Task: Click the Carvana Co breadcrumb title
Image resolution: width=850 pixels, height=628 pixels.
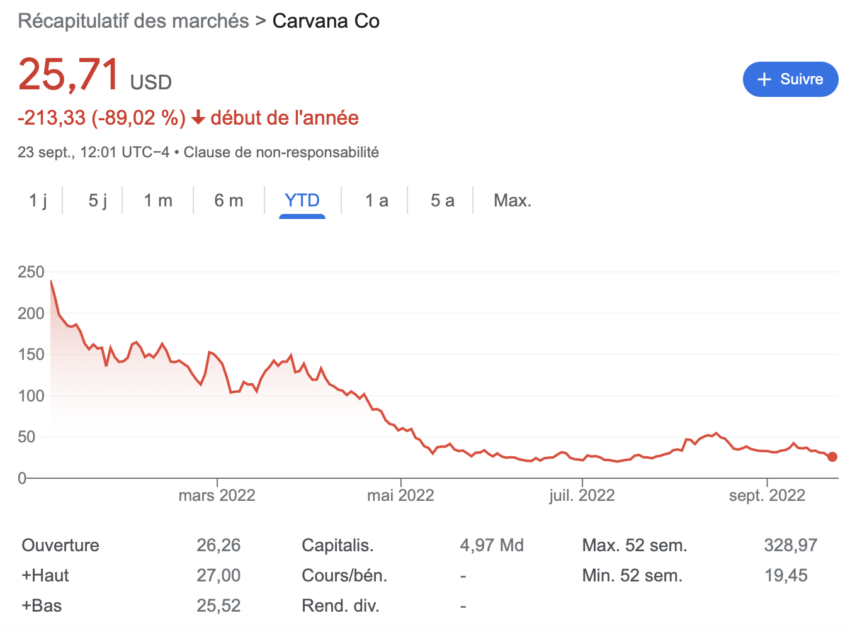Action: [325, 21]
